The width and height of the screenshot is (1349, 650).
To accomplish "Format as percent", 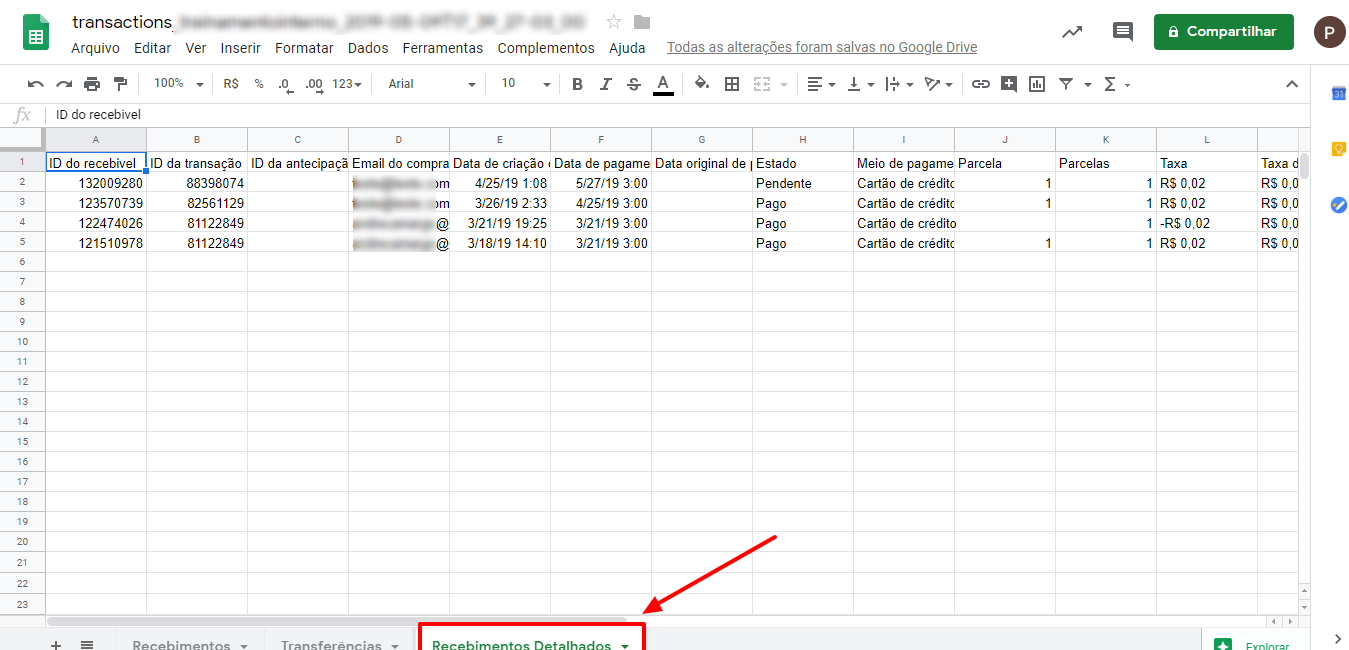I will (259, 84).
